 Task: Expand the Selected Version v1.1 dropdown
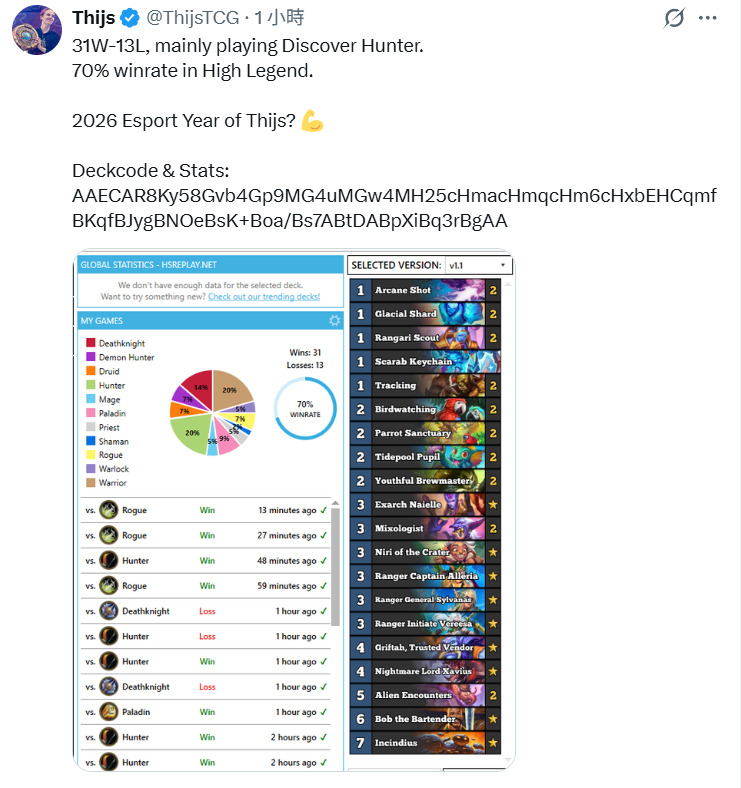(478, 265)
